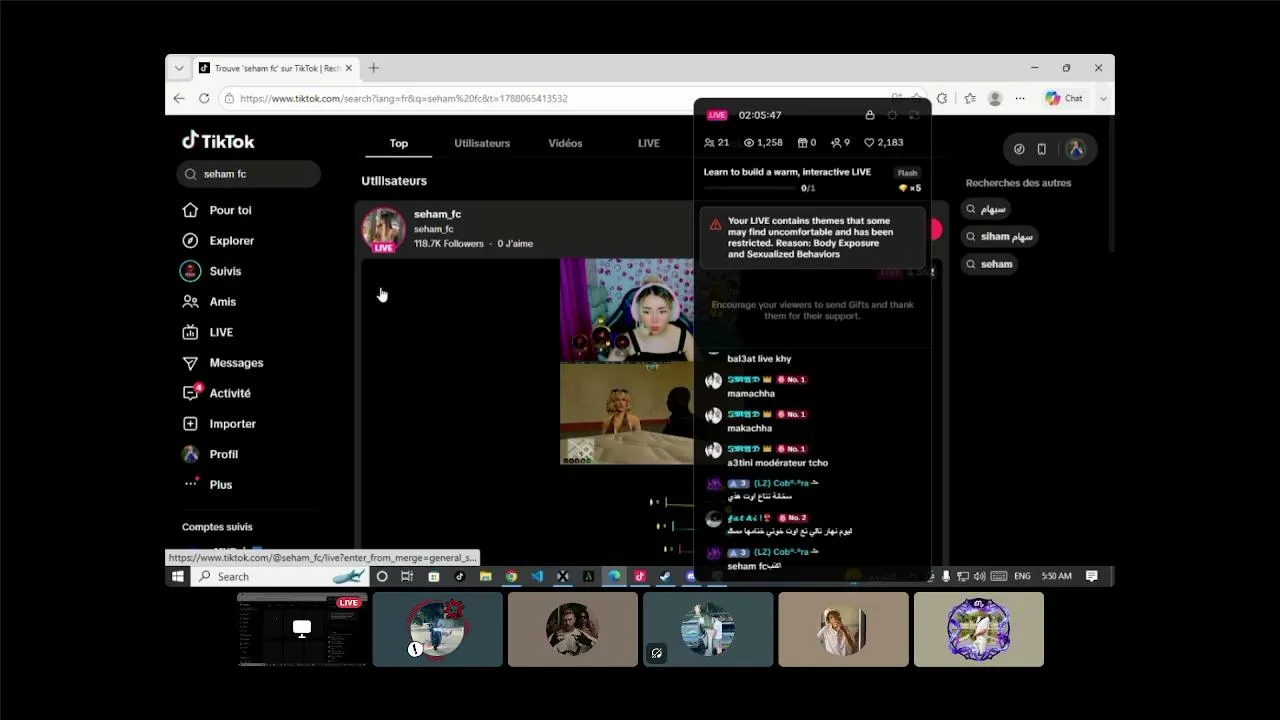Open Visual Studio Code from taskbar
Image resolution: width=1280 pixels, height=720 pixels.
point(537,576)
